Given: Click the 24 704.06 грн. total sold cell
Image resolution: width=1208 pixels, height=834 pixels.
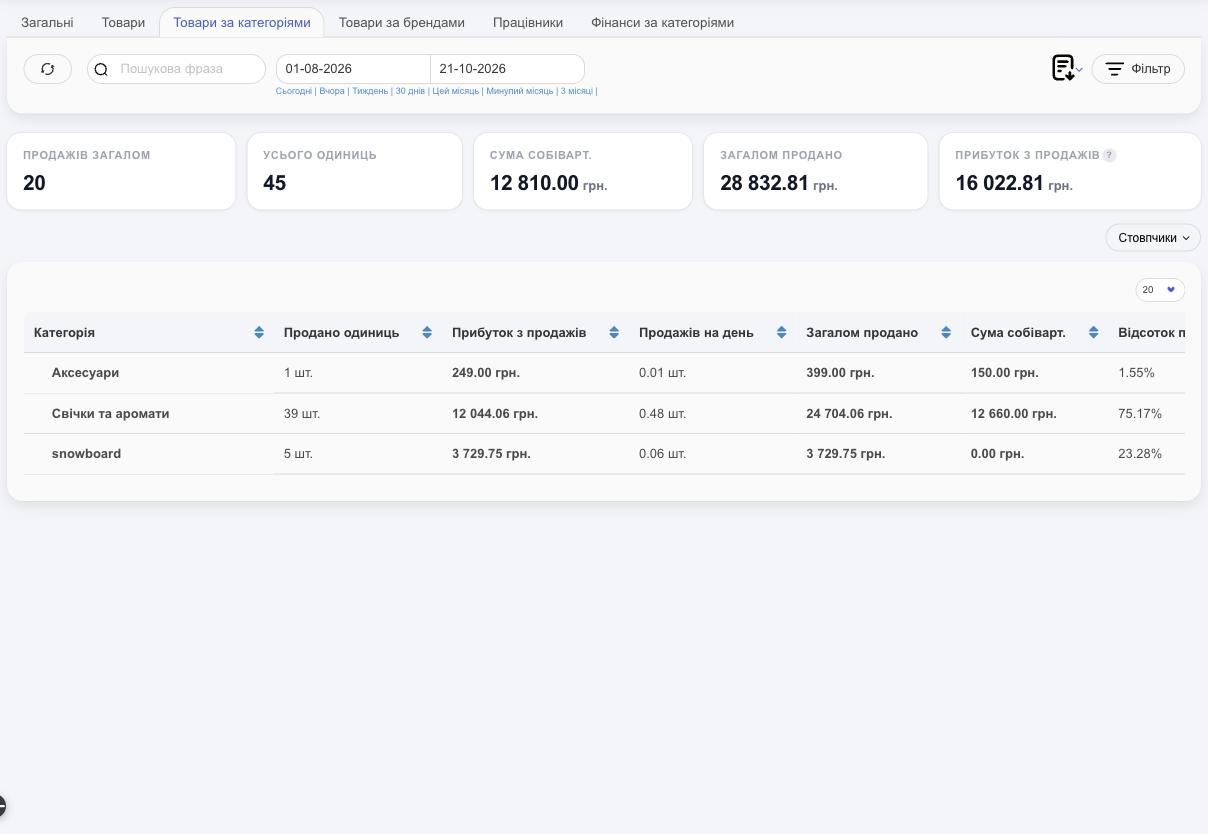Looking at the screenshot, I should click(849, 414).
